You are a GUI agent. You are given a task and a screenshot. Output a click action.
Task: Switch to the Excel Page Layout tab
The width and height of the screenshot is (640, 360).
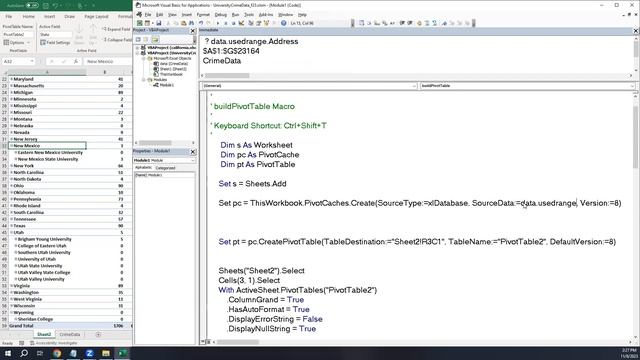(96, 17)
